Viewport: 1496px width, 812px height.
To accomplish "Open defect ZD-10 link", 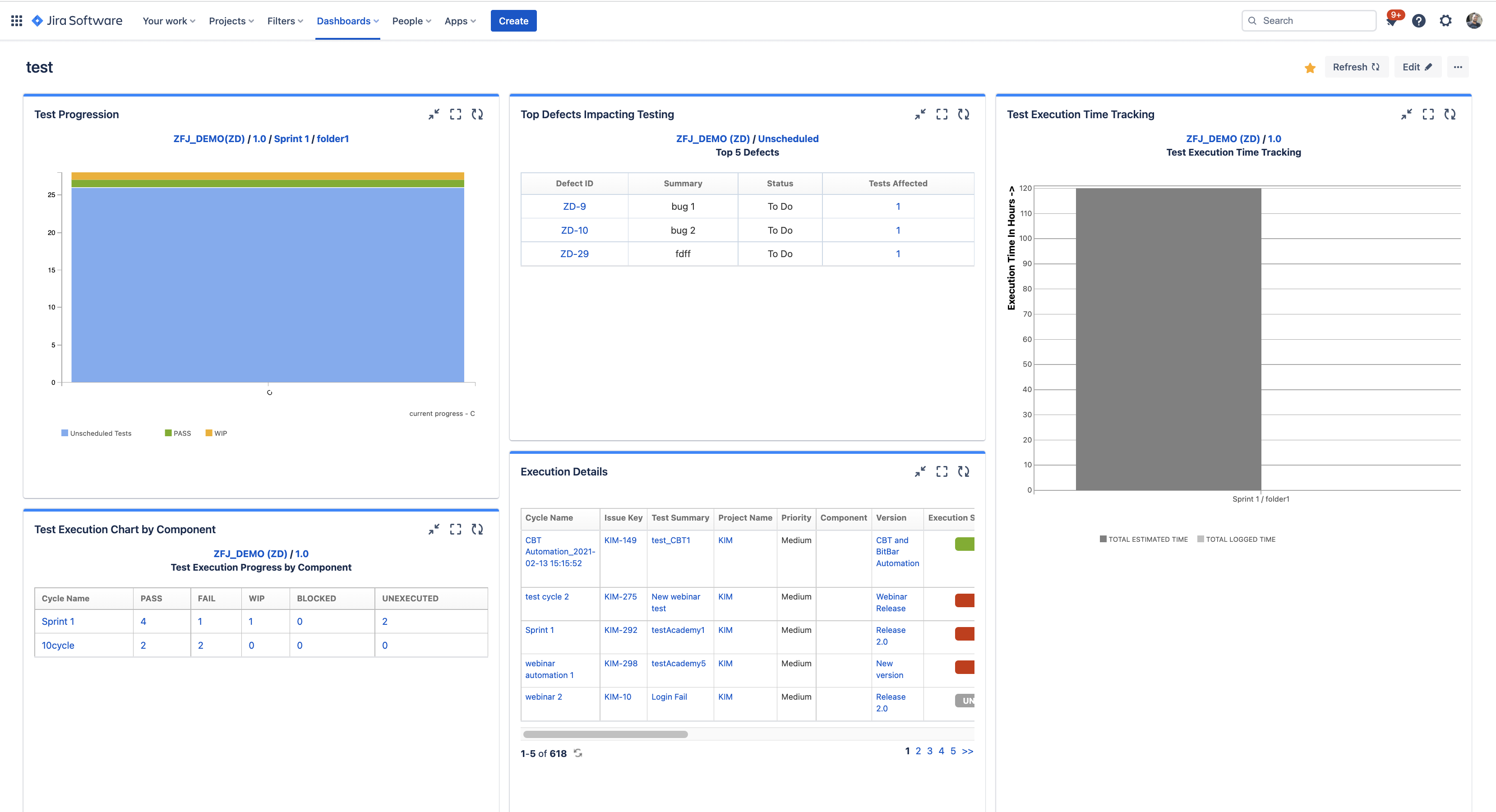I will (574, 231).
